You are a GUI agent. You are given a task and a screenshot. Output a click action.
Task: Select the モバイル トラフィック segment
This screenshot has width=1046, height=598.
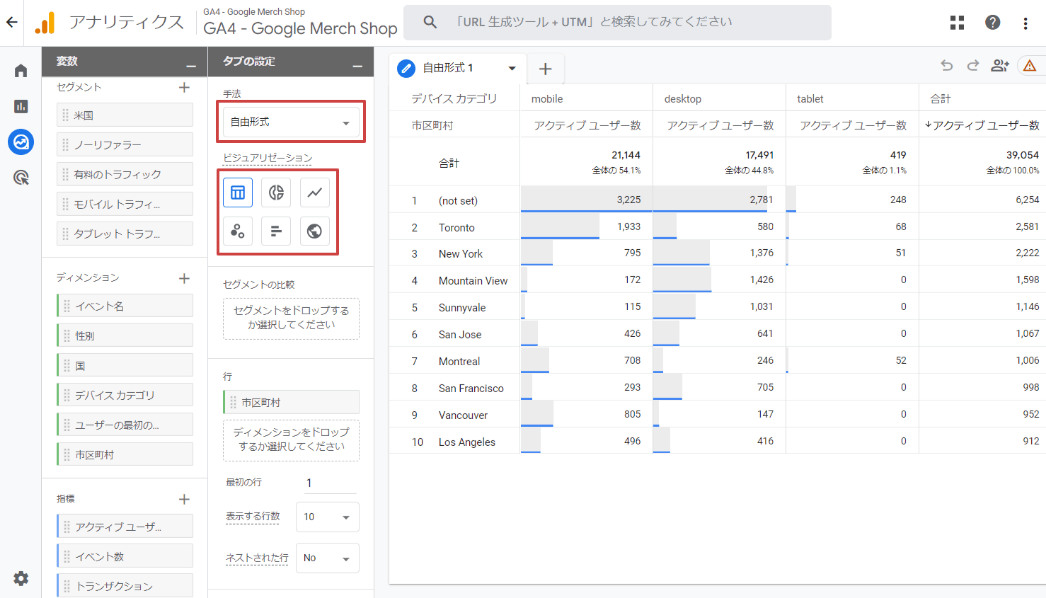pos(125,204)
